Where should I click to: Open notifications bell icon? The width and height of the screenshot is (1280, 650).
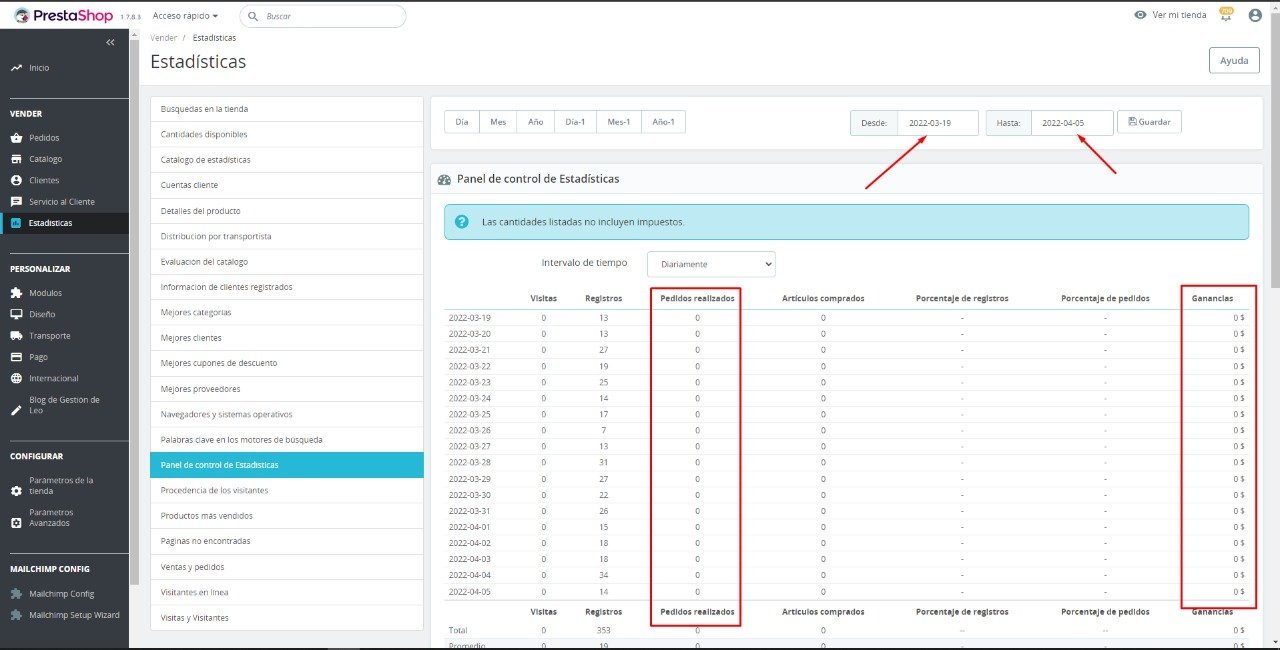pyautogui.click(x=1226, y=15)
